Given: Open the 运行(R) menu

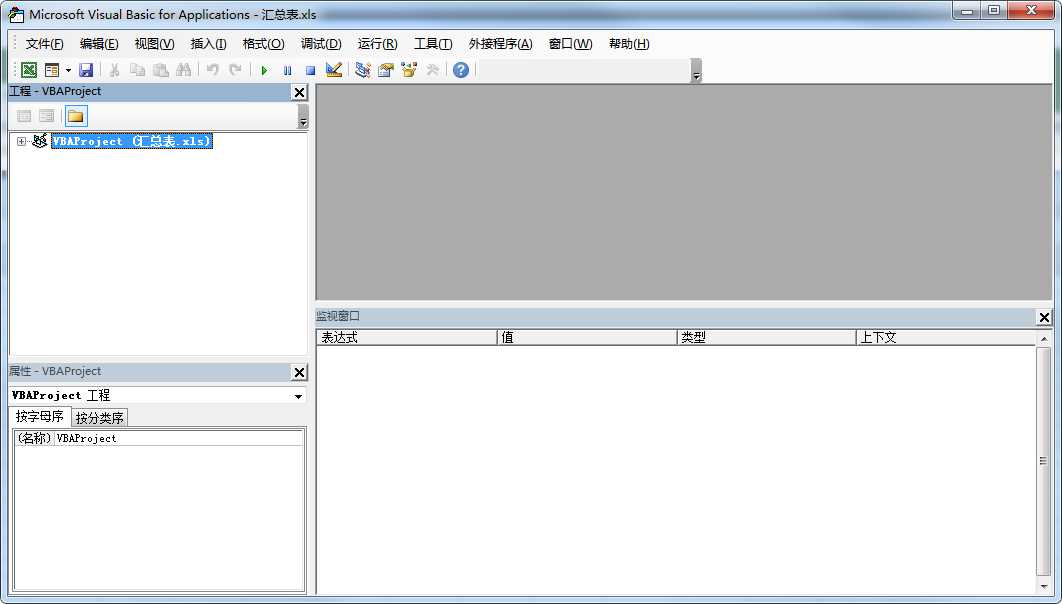Looking at the screenshot, I should [377, 44].
